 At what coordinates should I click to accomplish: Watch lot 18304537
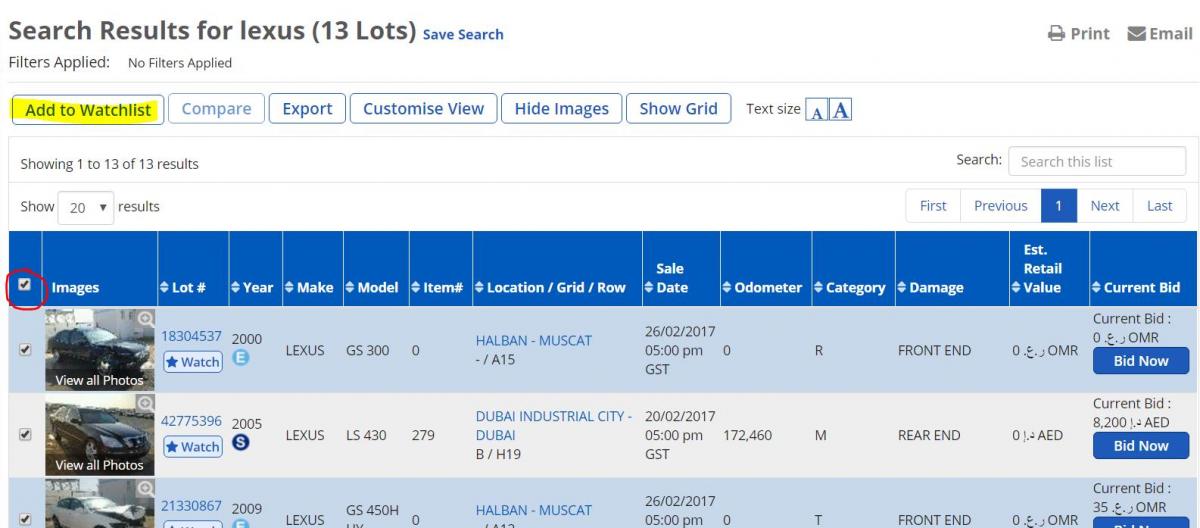click(x=194, y=362)
